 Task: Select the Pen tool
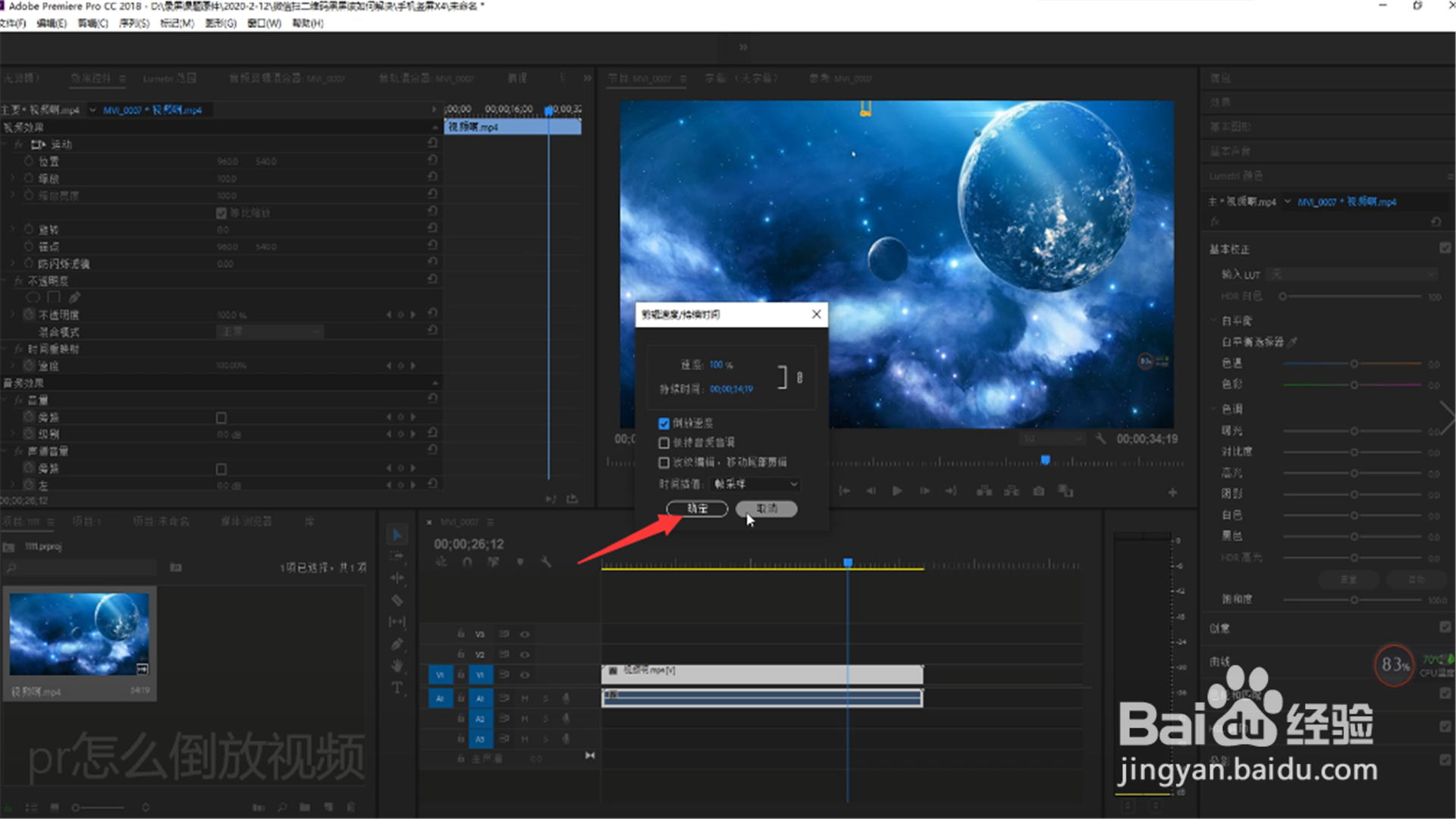[x=397, y=644]
